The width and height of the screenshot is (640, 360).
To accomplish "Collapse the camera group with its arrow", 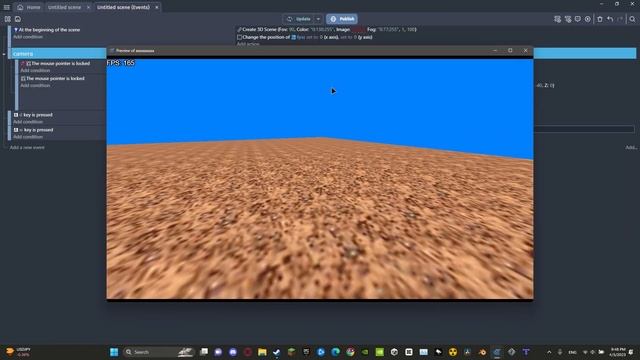I will click(4, 54).
